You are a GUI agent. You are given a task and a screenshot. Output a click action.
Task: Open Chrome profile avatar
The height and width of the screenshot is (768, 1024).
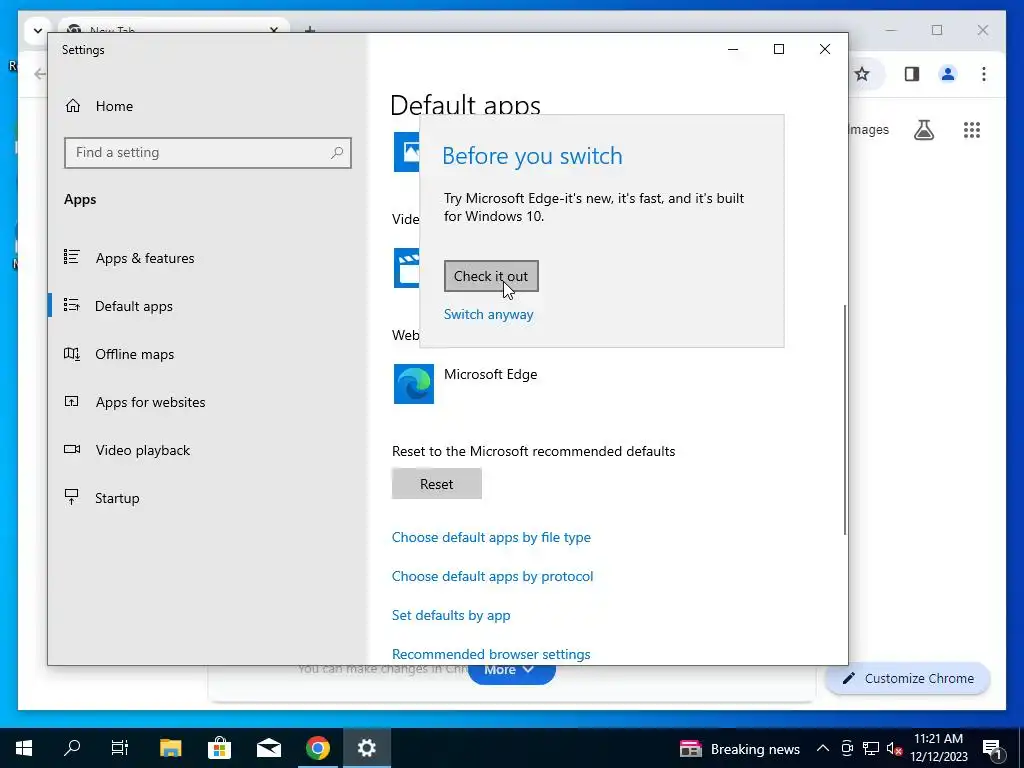pos(948,74)
